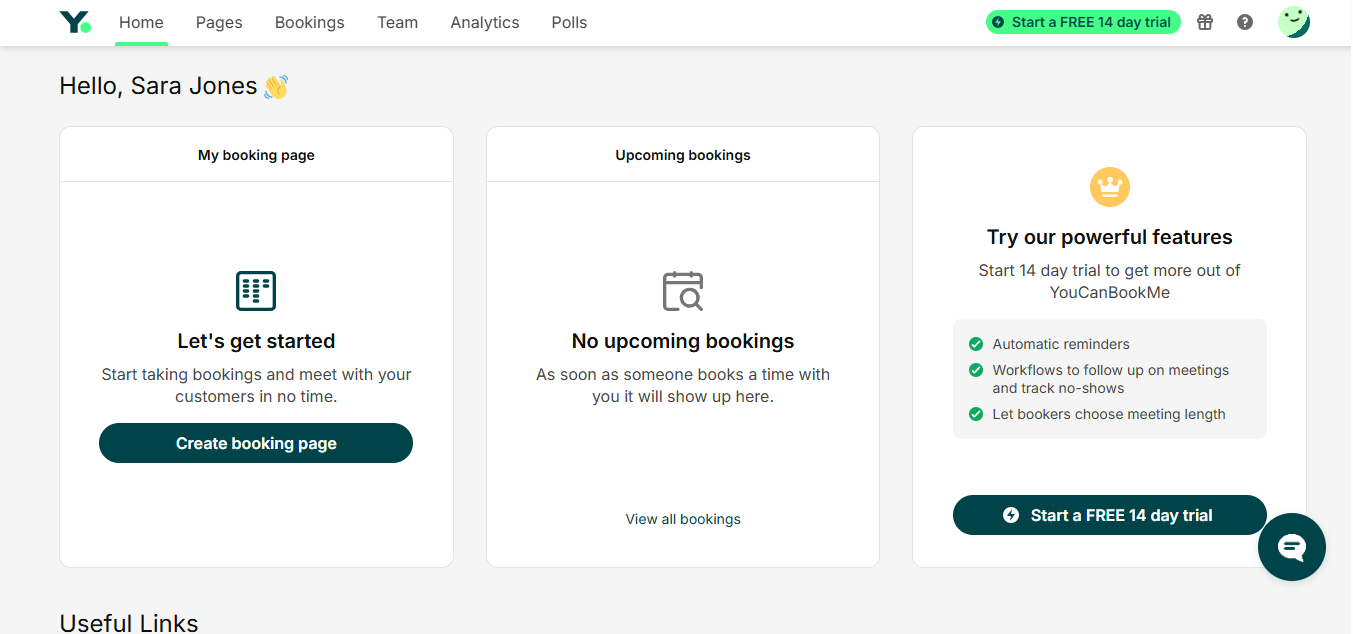The height and width of the screenshot is (634, 1353).
Task: Click the 'Automatic reminders' feature line
Action: point(1061,344)
